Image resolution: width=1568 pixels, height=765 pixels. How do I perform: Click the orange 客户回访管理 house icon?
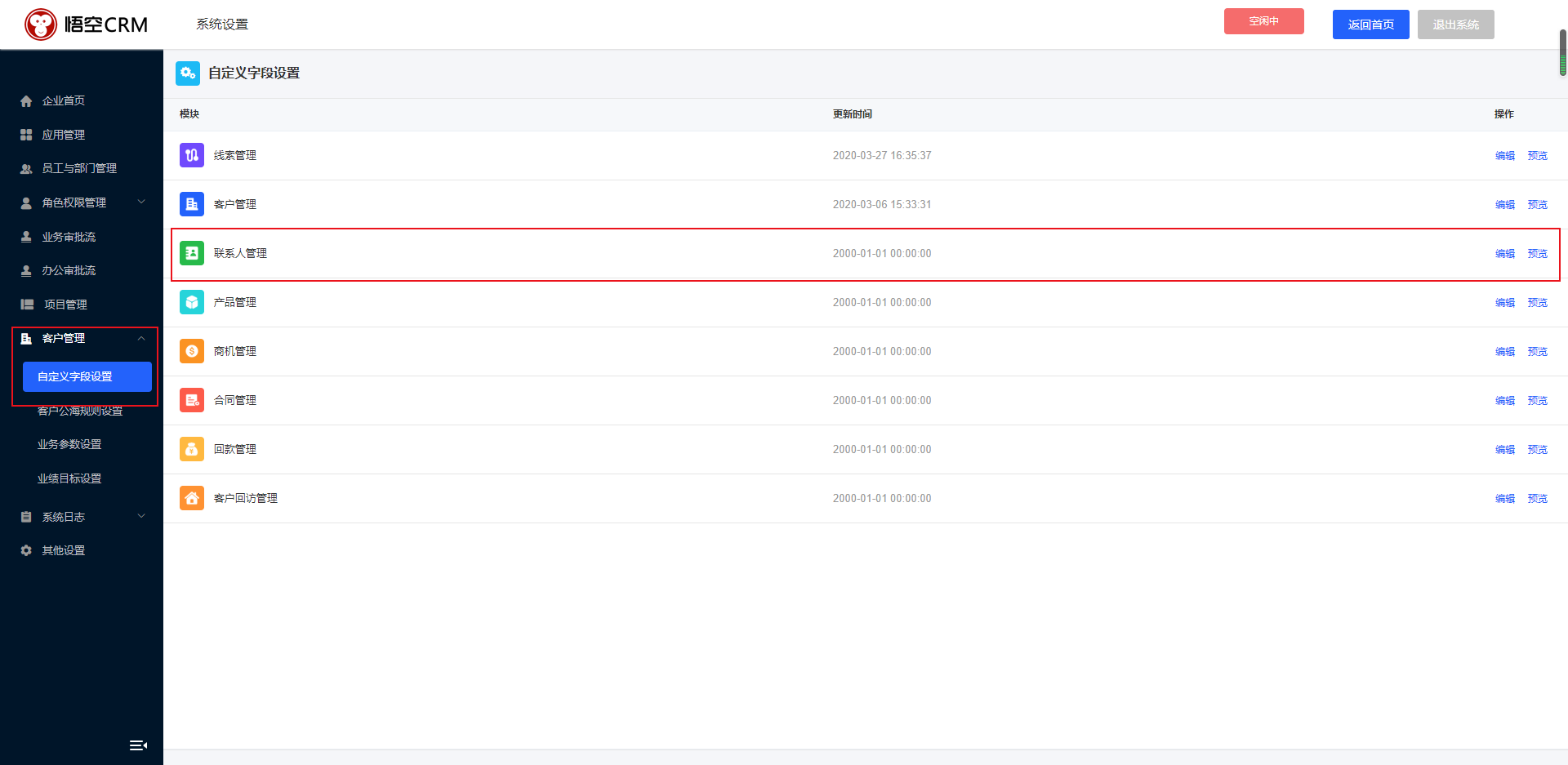192,498
